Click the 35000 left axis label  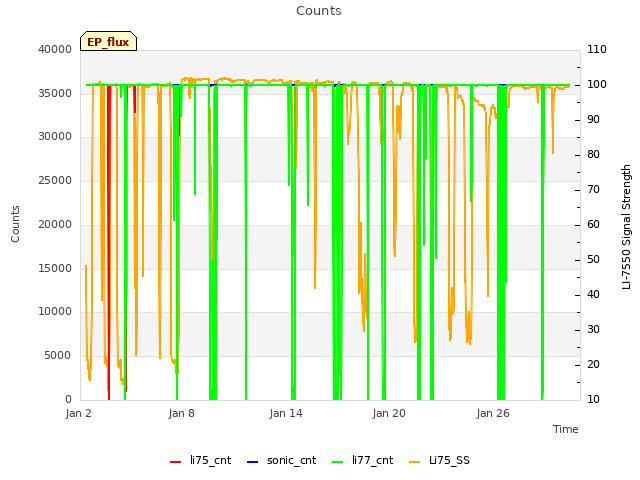(55, 93)
